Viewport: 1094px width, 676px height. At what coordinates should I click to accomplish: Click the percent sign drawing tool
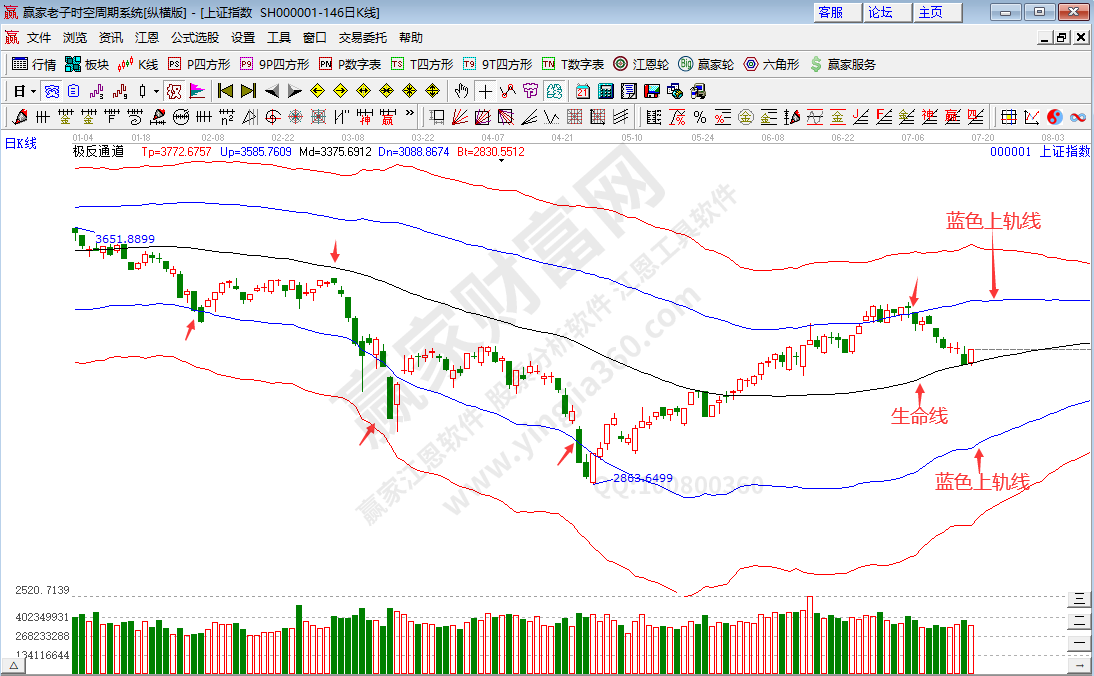[x=699, y=117]
